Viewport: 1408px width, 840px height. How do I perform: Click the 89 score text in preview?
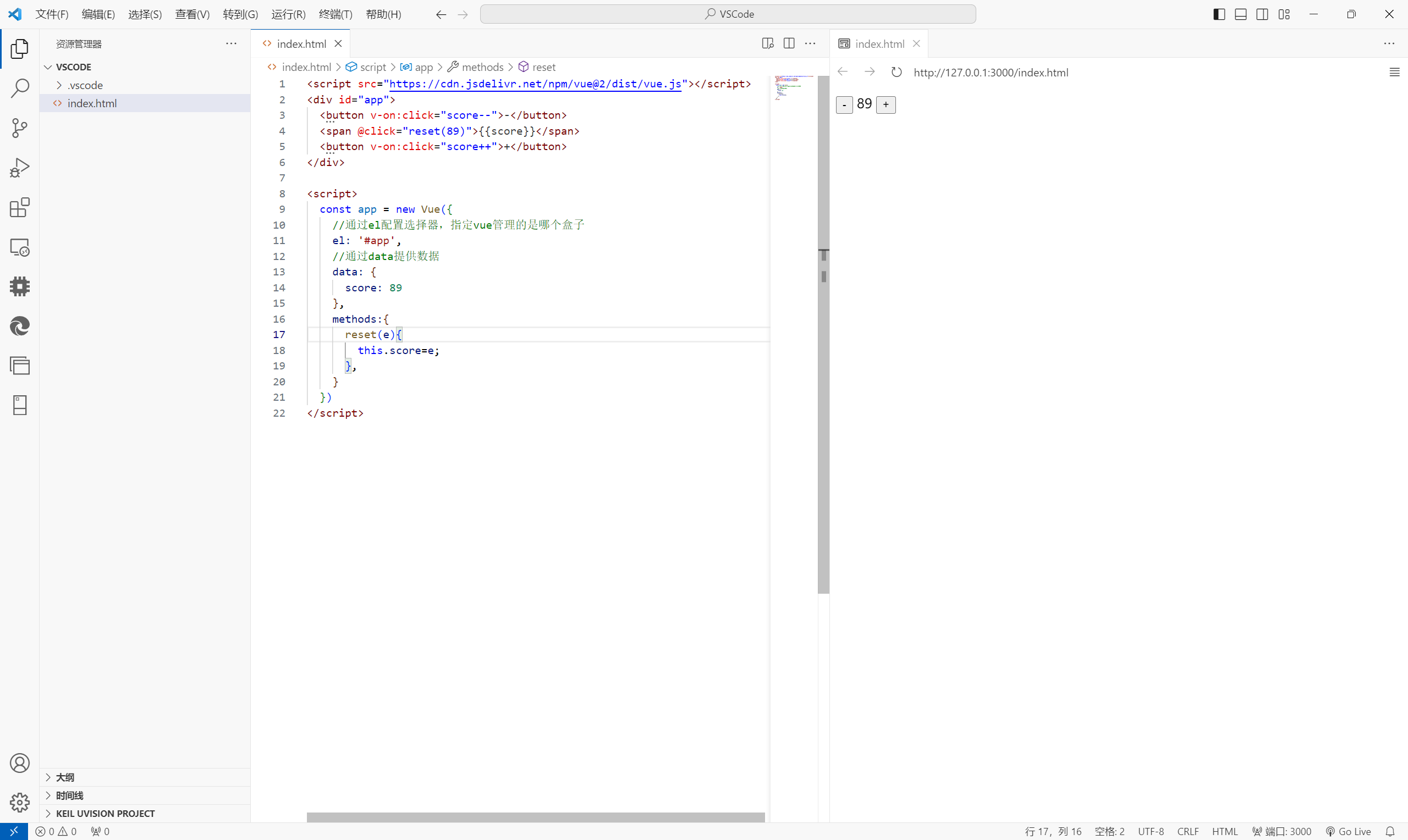(865, 103)
